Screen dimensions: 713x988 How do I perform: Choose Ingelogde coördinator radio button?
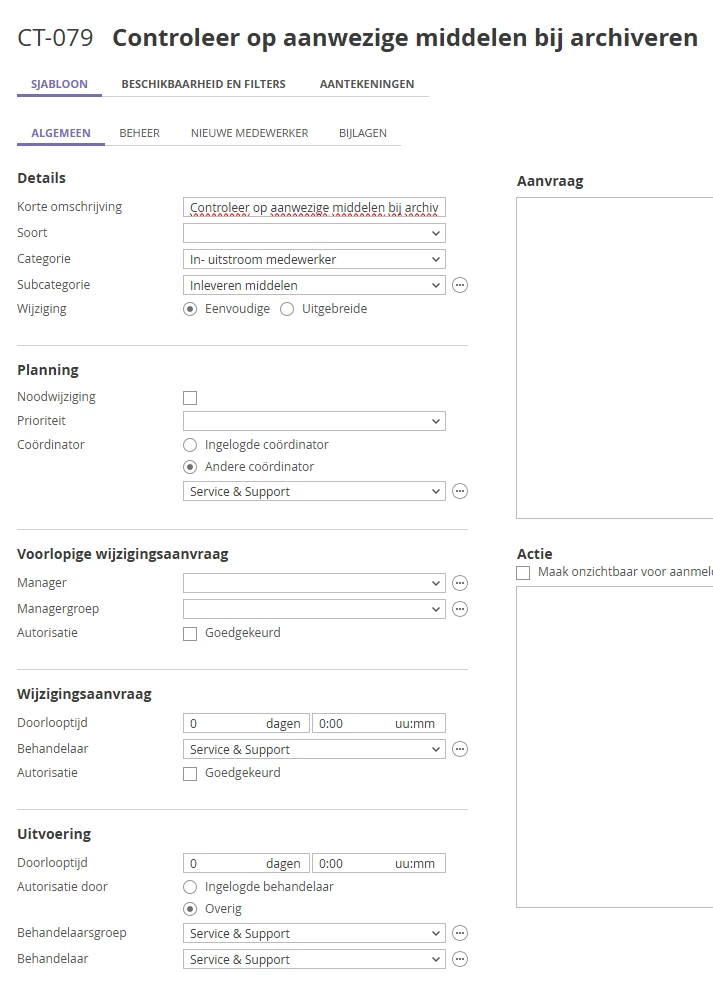[190, 445]
